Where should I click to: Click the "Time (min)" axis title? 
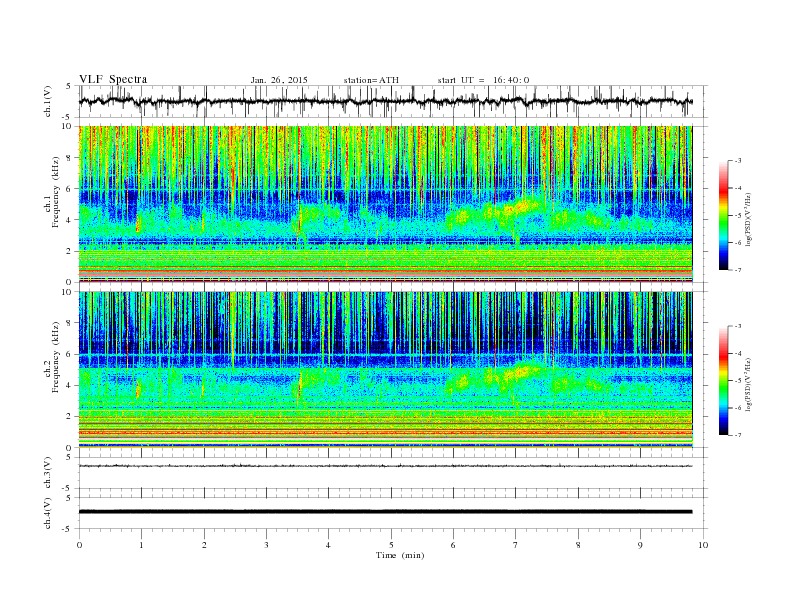pyautogui.click(x=400, y=555)
